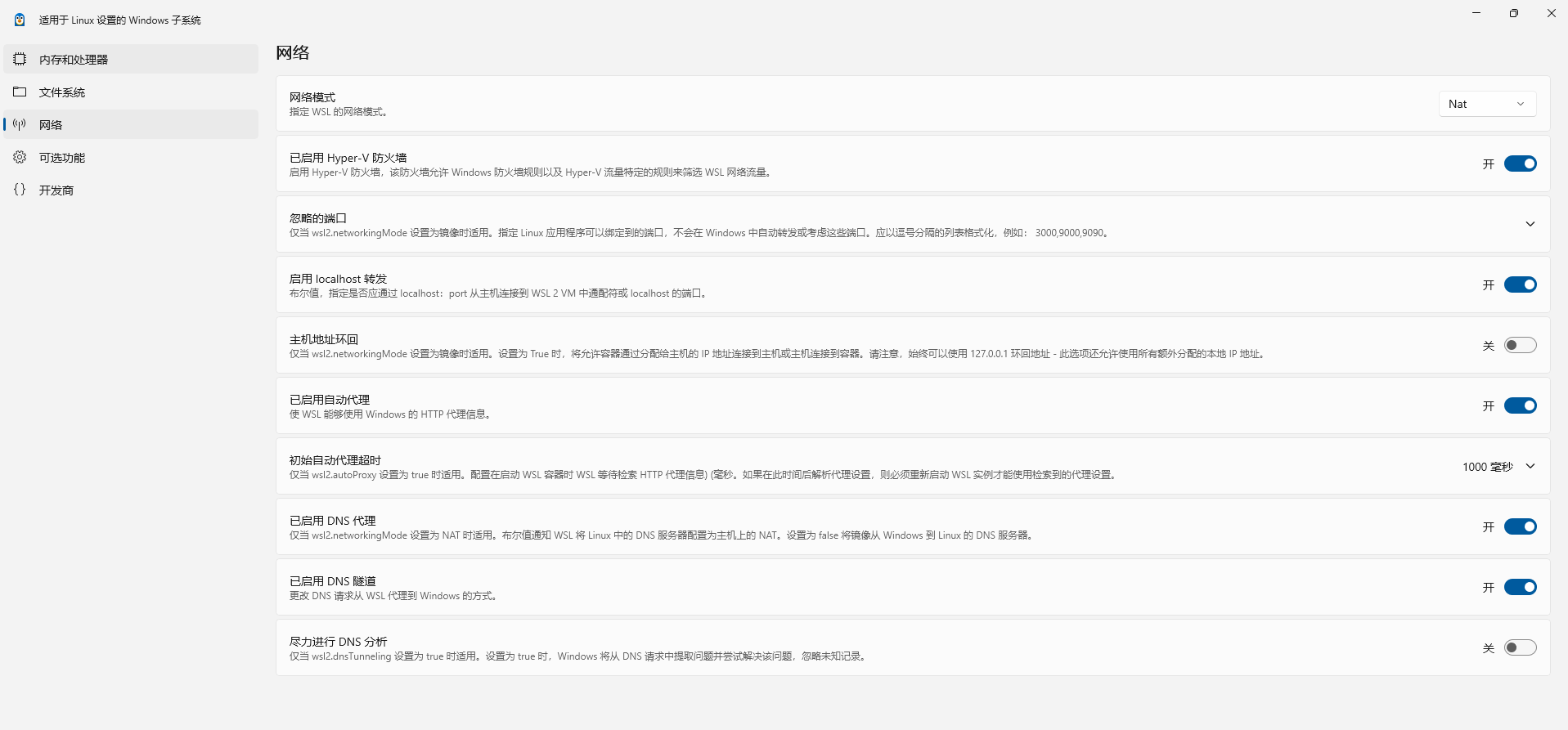
Task: Click the 已启用 DNS 隧道 title
Action: (333, 581)
